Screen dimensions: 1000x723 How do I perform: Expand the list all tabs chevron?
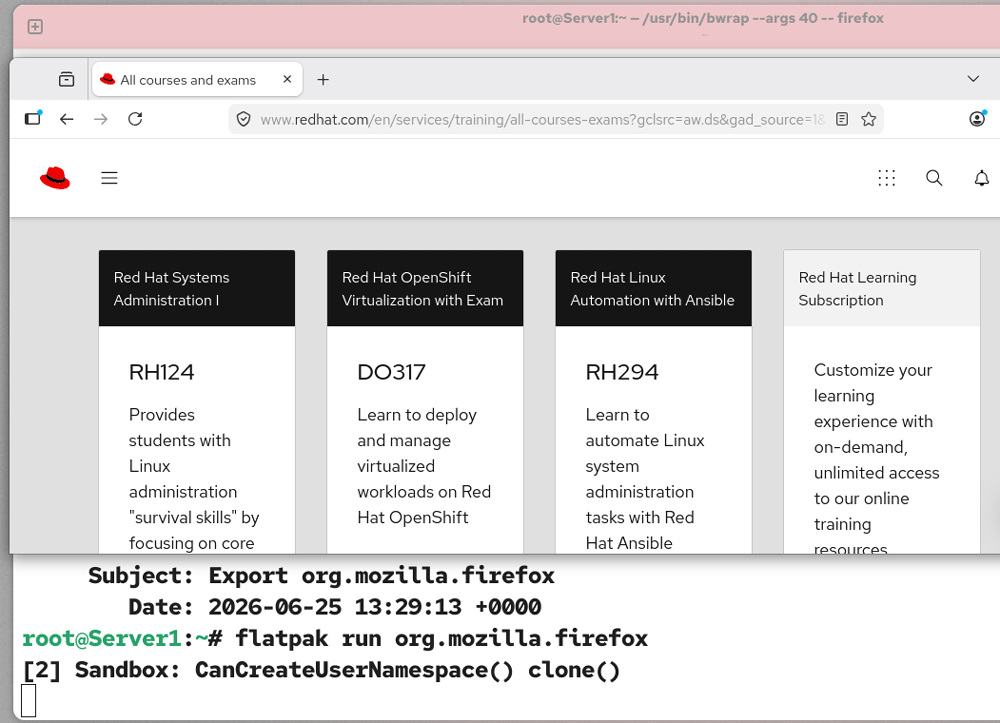(973, 79)
